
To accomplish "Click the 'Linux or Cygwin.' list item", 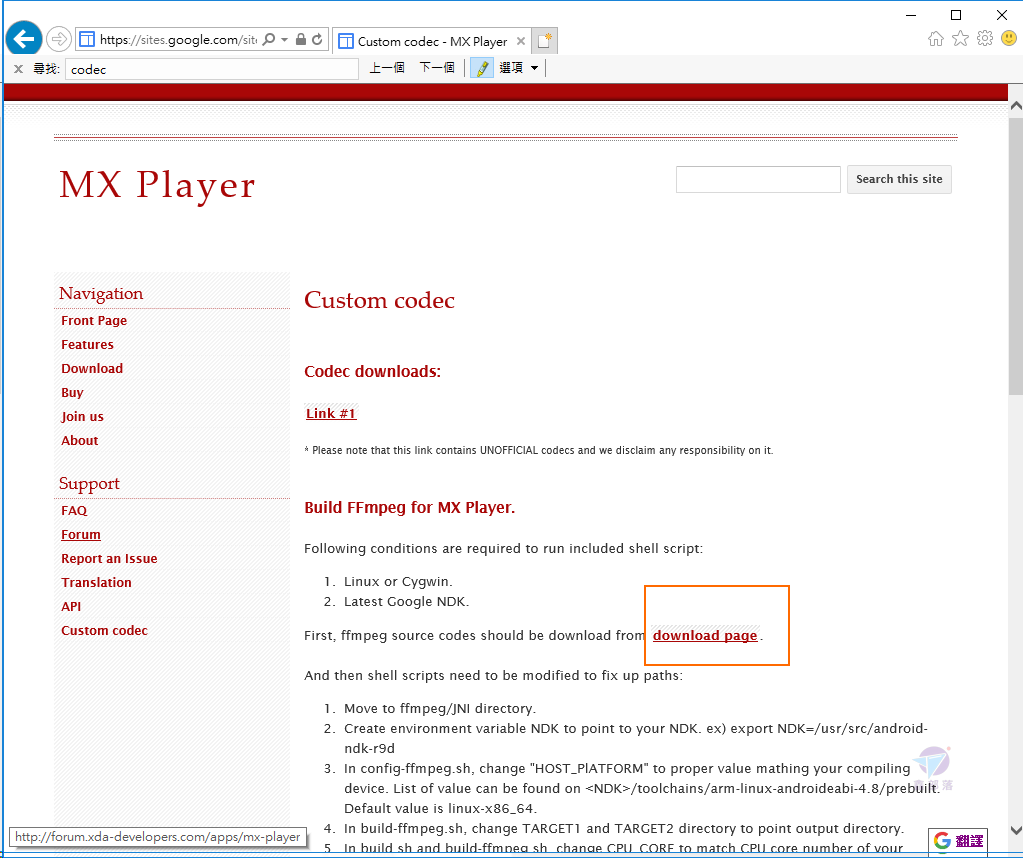I will click(x=398, y=581).
